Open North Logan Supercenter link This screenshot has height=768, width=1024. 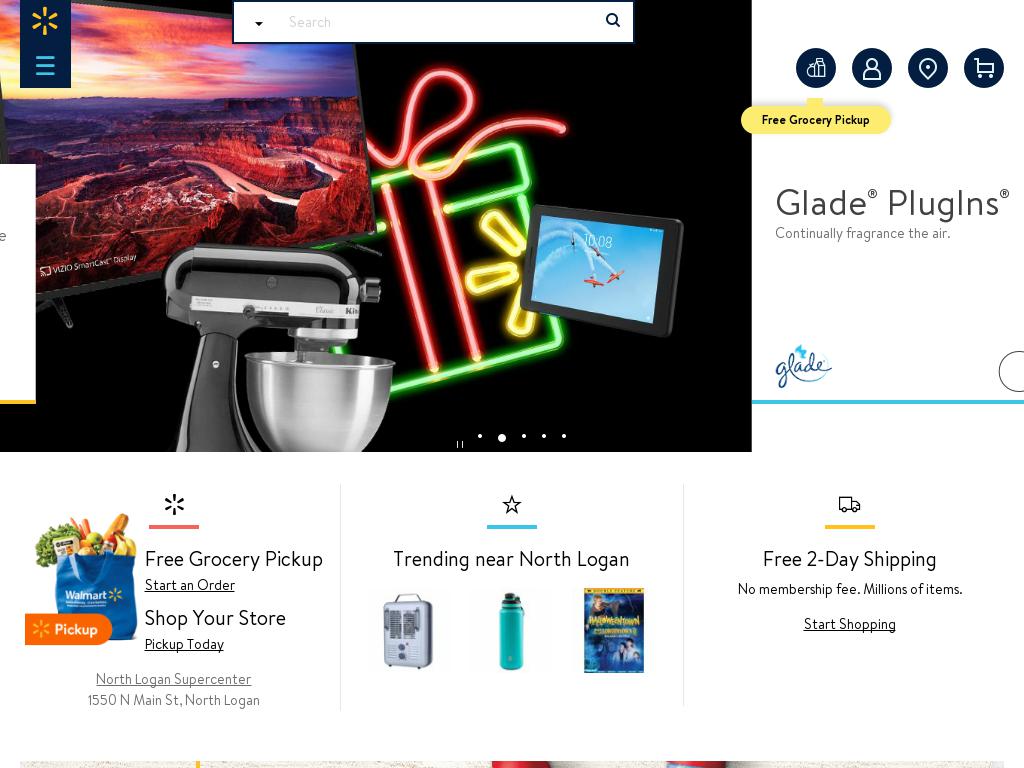coord(174,679)
